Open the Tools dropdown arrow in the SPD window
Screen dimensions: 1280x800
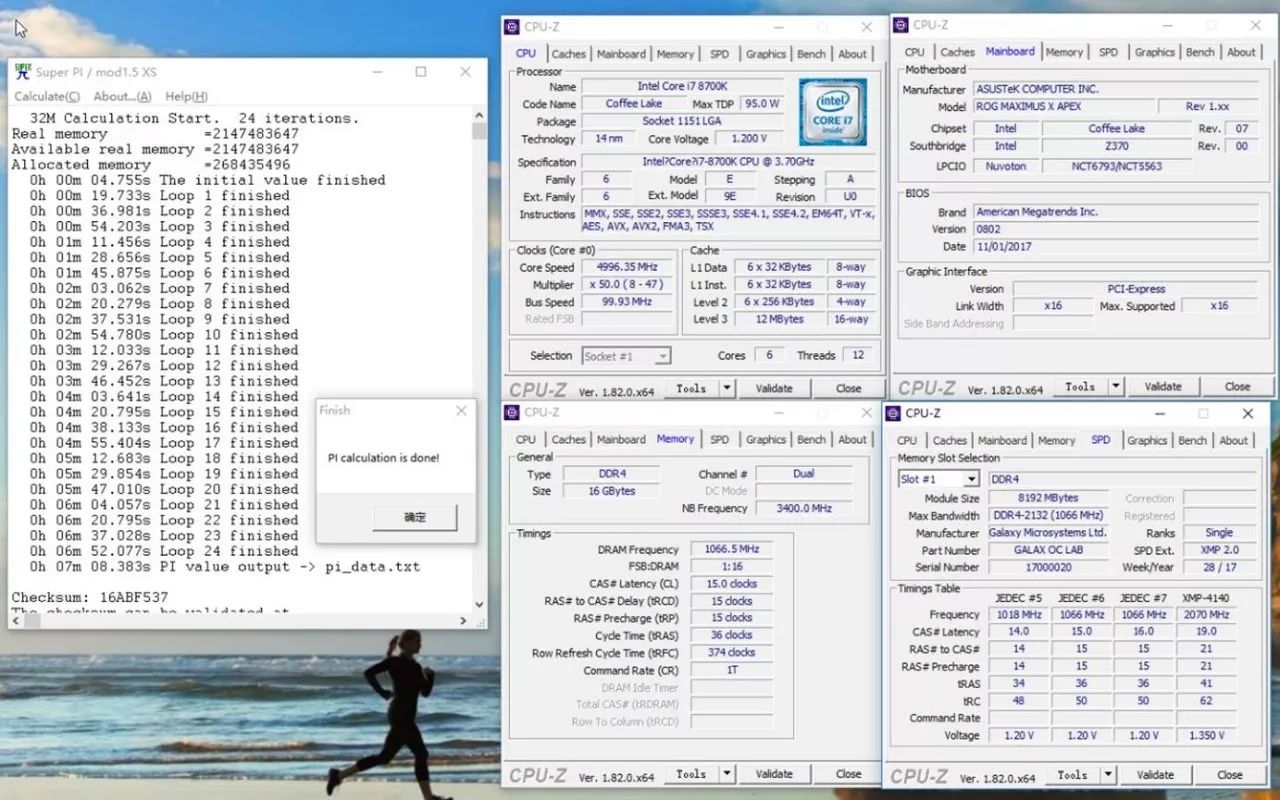pyautogui.click(x=1108, y=774)
